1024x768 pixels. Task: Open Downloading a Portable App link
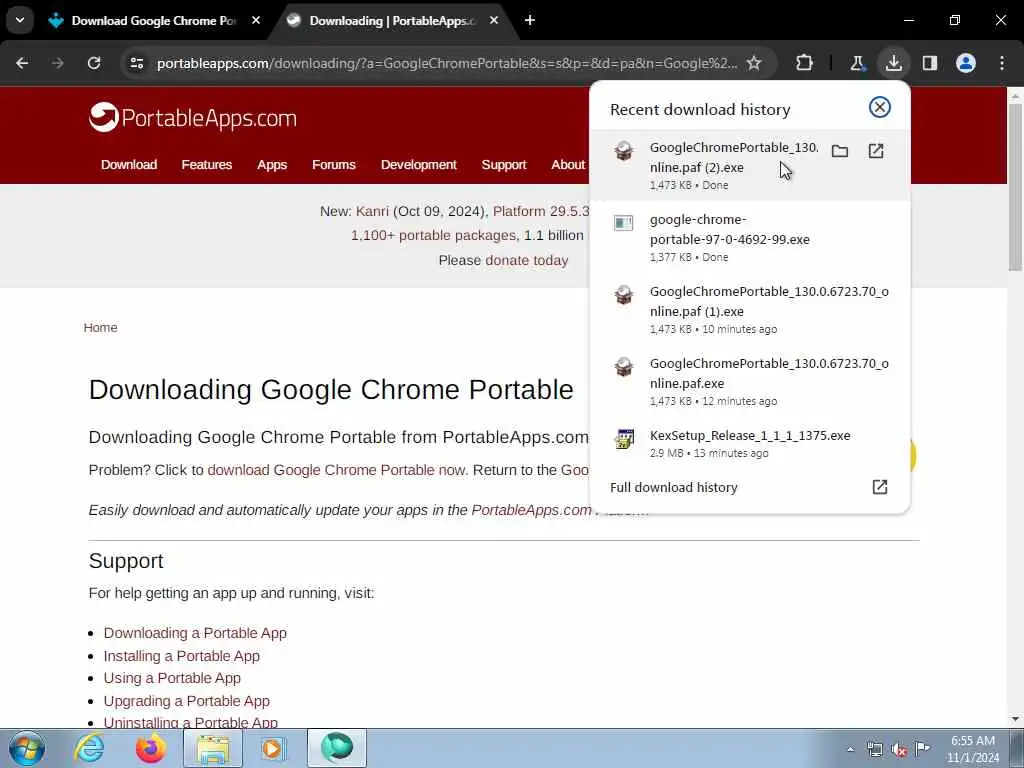(195, 633)
